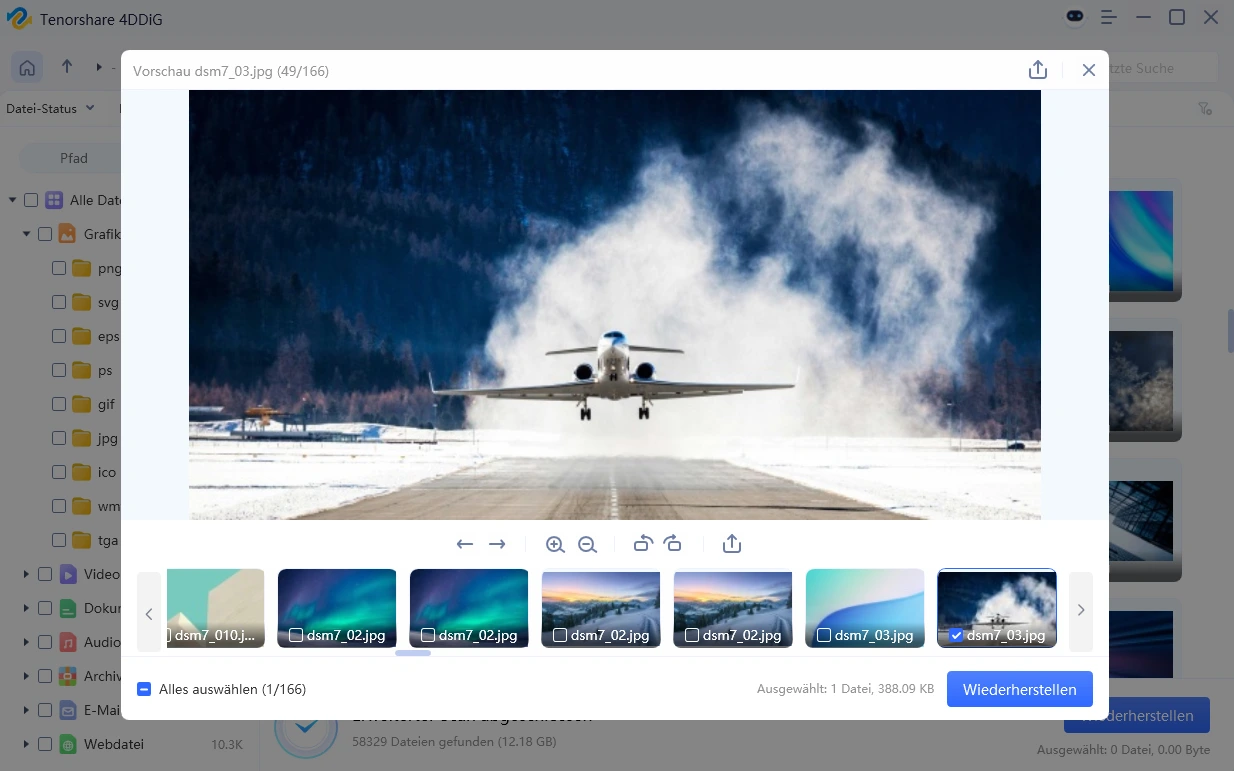Rotate the preview image clockwise

tap(673, 544)
